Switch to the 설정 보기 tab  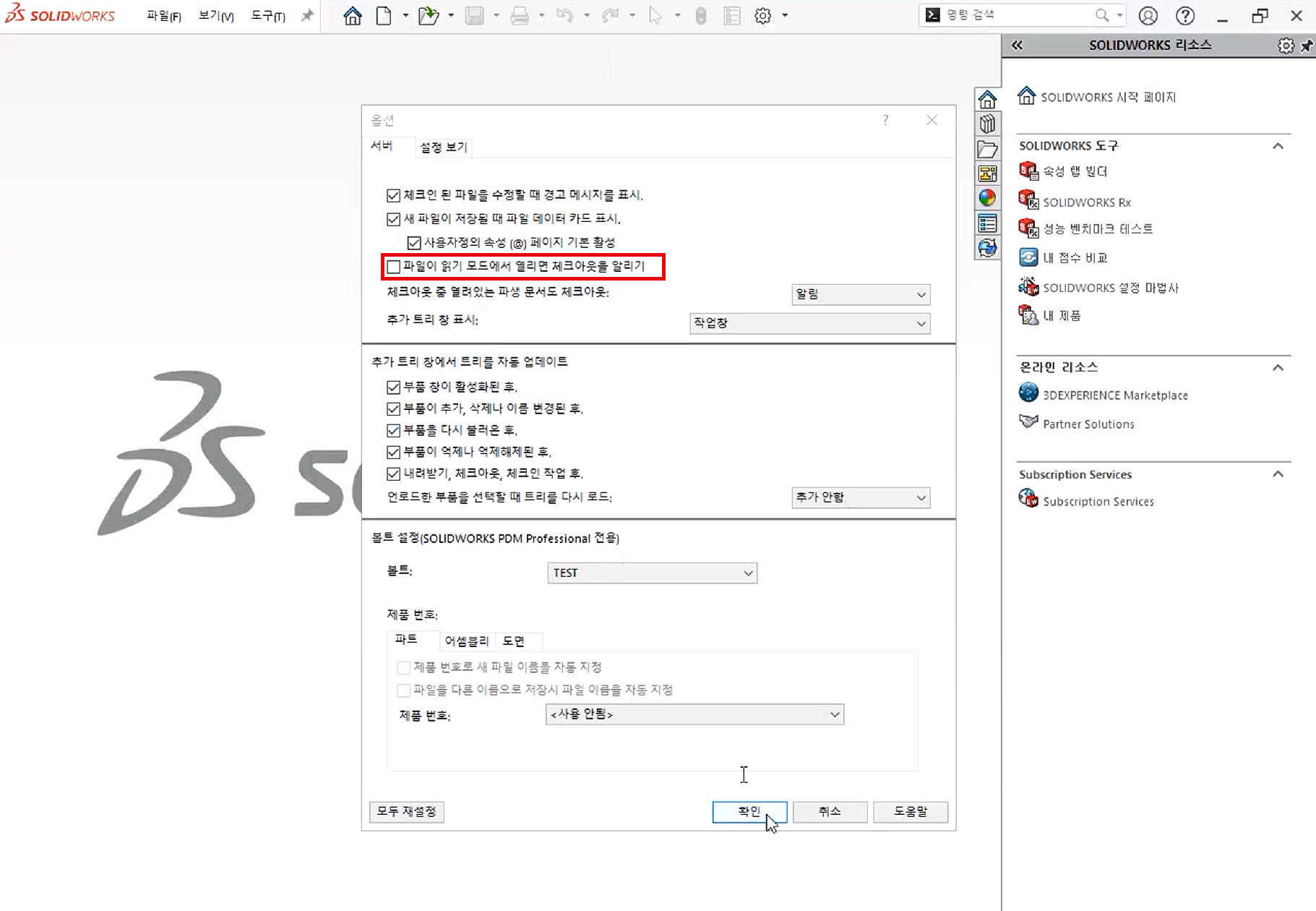click(x=444, y=147)
